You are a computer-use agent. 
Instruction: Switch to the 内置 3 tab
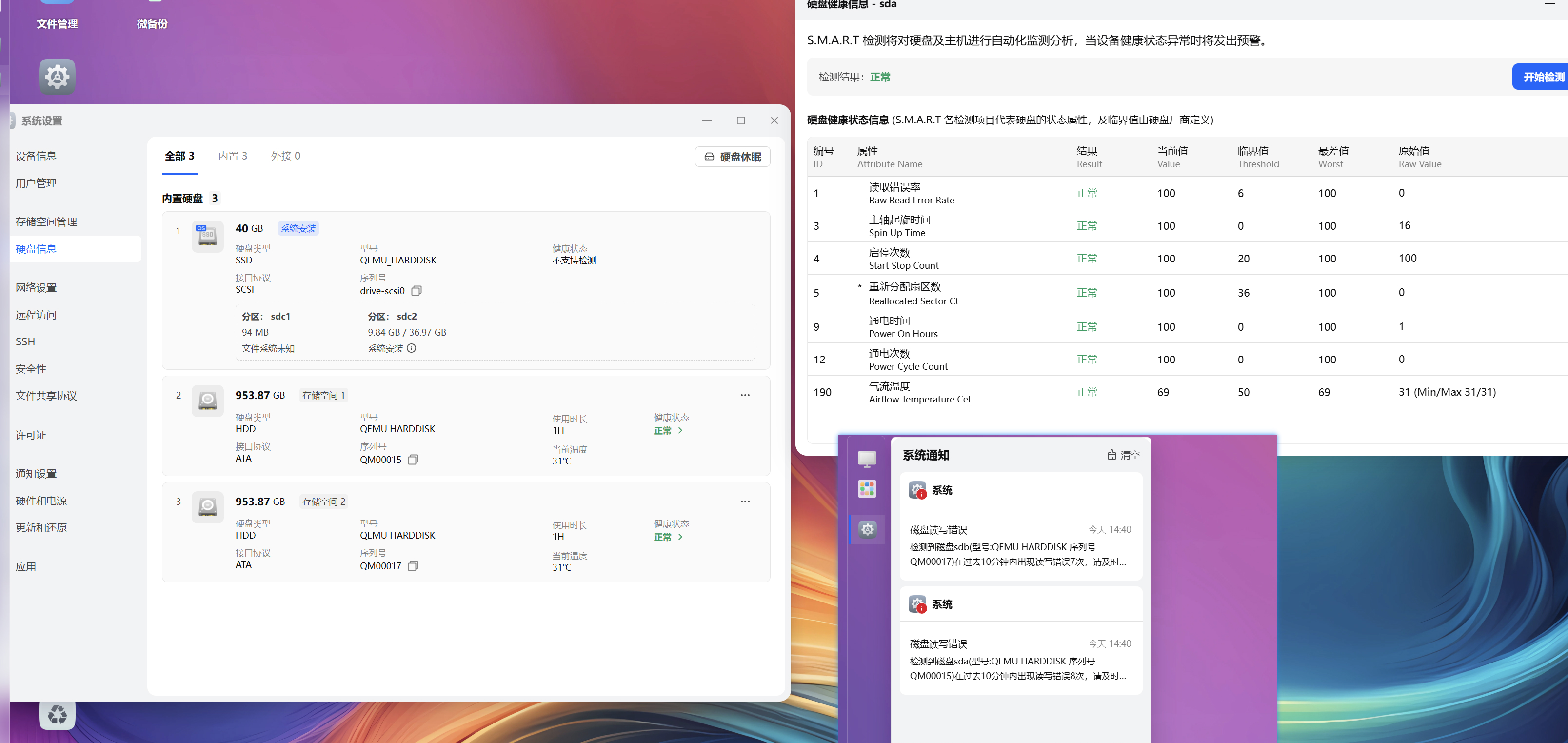(233, 156)
